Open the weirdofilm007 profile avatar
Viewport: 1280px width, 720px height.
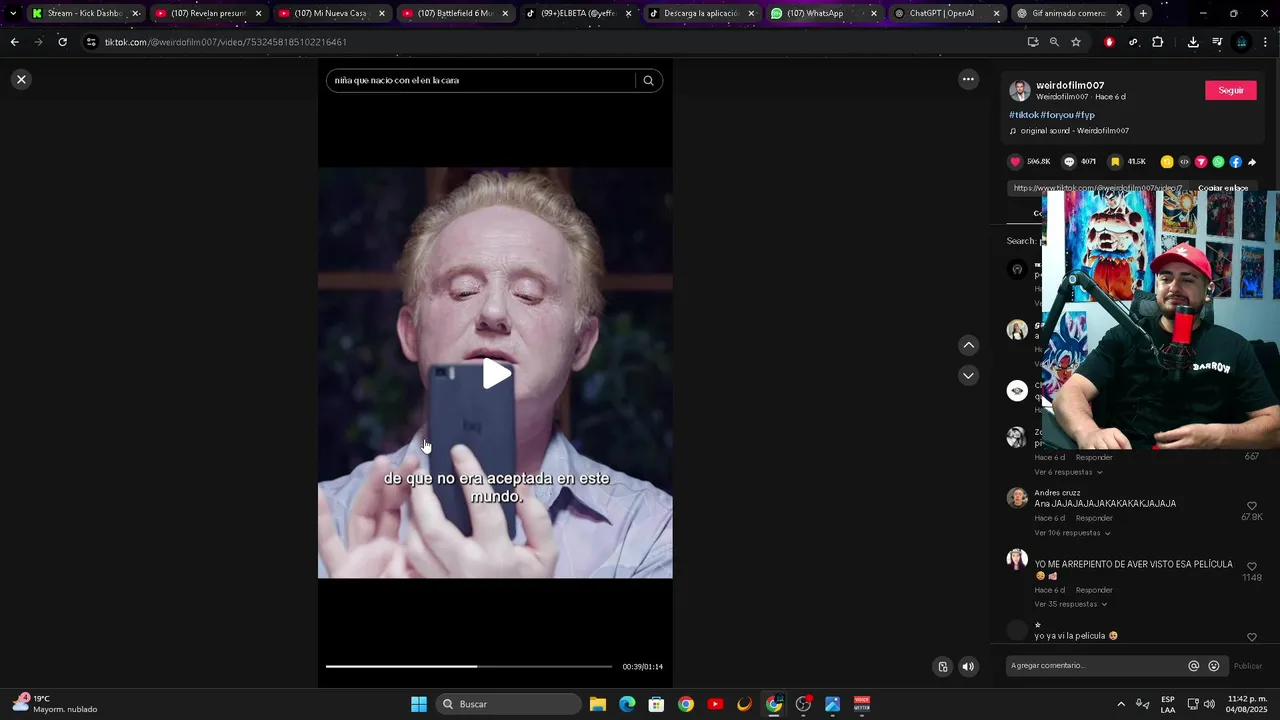[1020, 91]
